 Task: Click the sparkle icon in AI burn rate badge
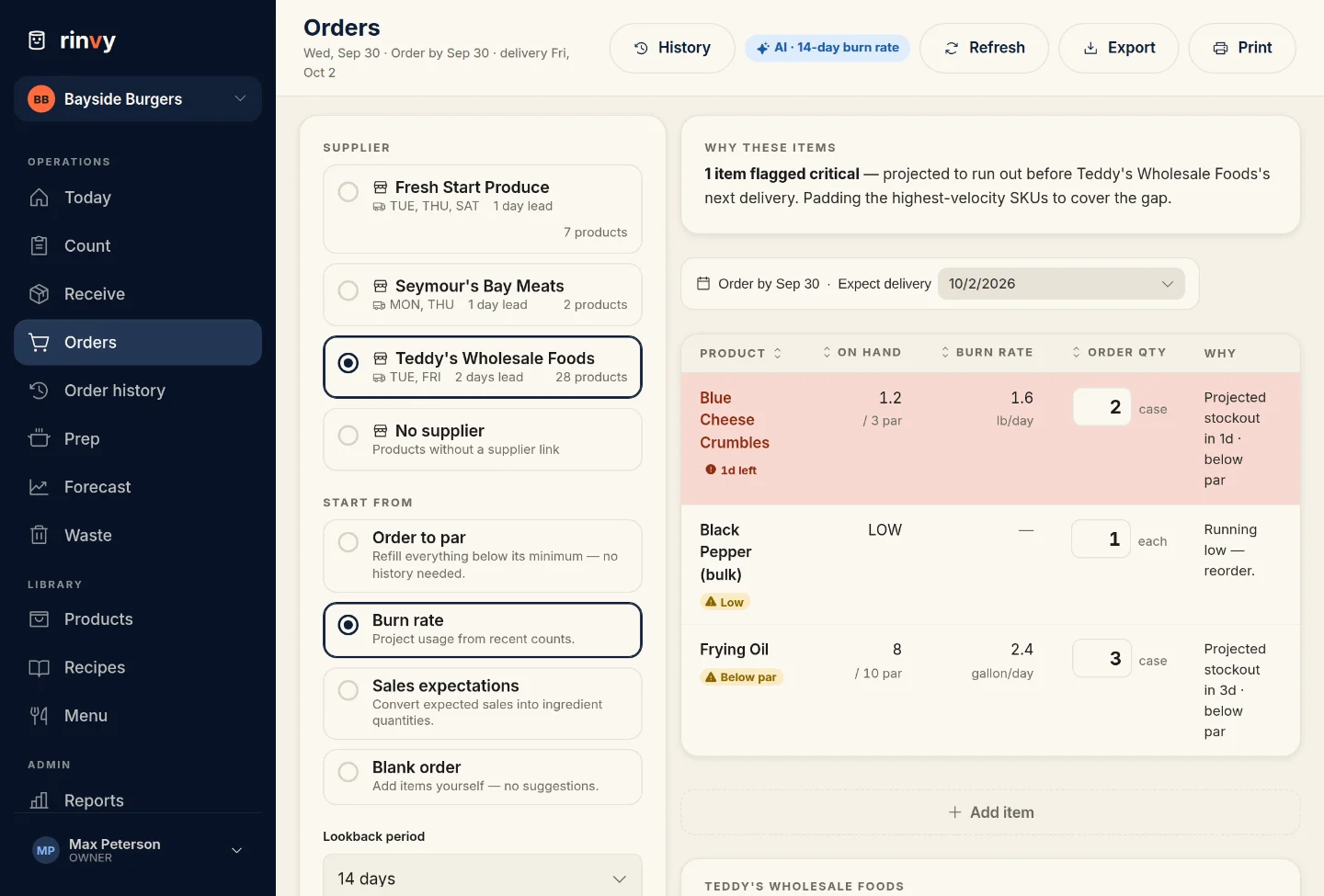tap(762, 48)
